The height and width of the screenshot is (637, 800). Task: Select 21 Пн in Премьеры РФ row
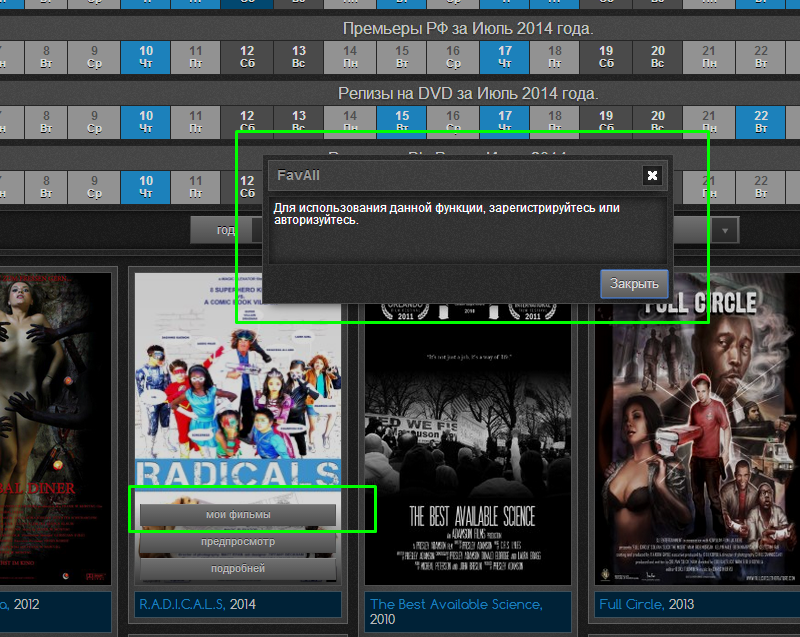[x=709, y=57]
